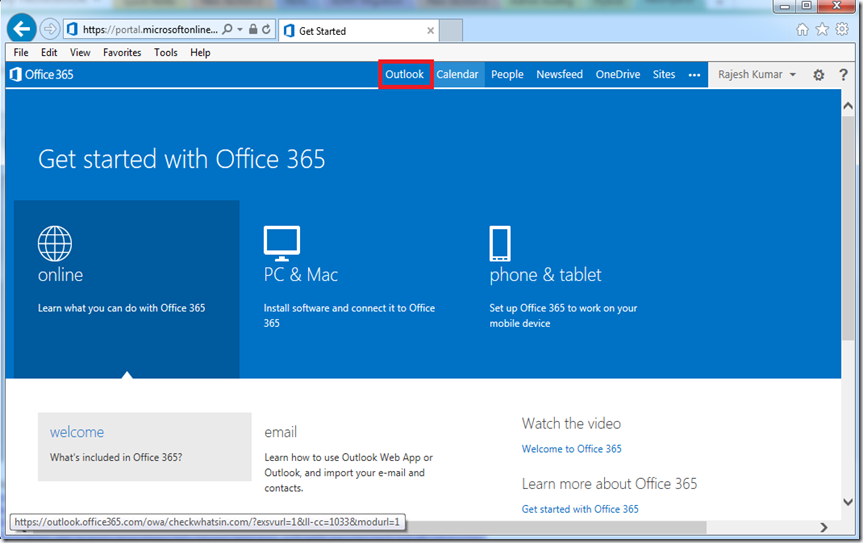
Task: Select the phone & tablet heading
Action: [x=545, y=275]
